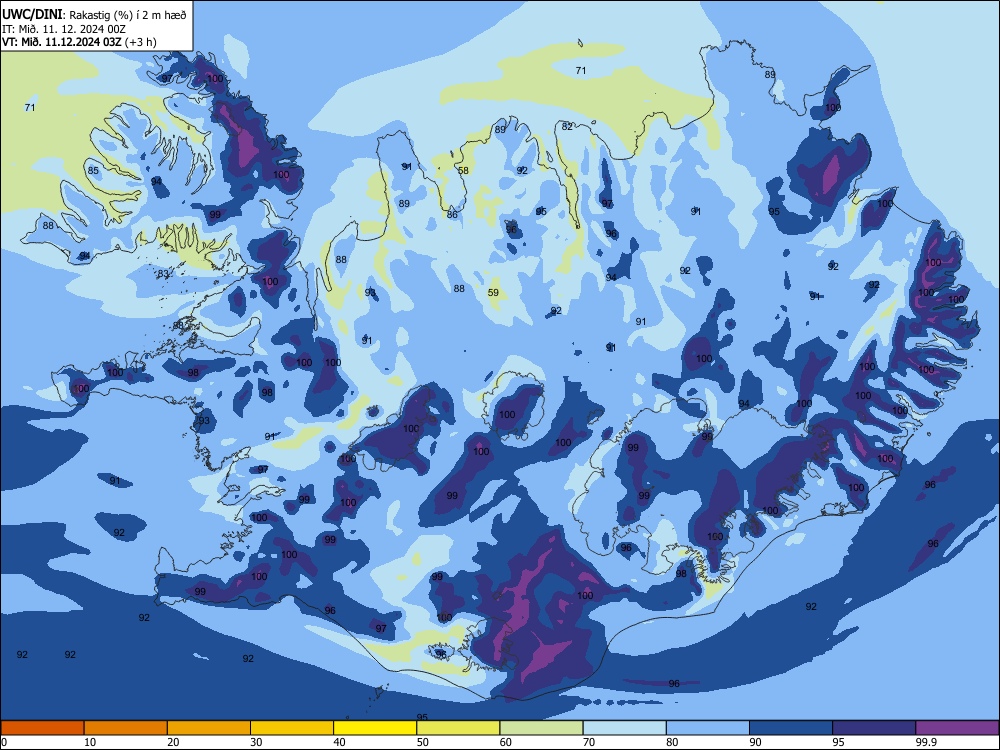The height and width of the screenshot is (750, 1000).
Task: Click the '20' label on the legend scale
Action: 173,742
